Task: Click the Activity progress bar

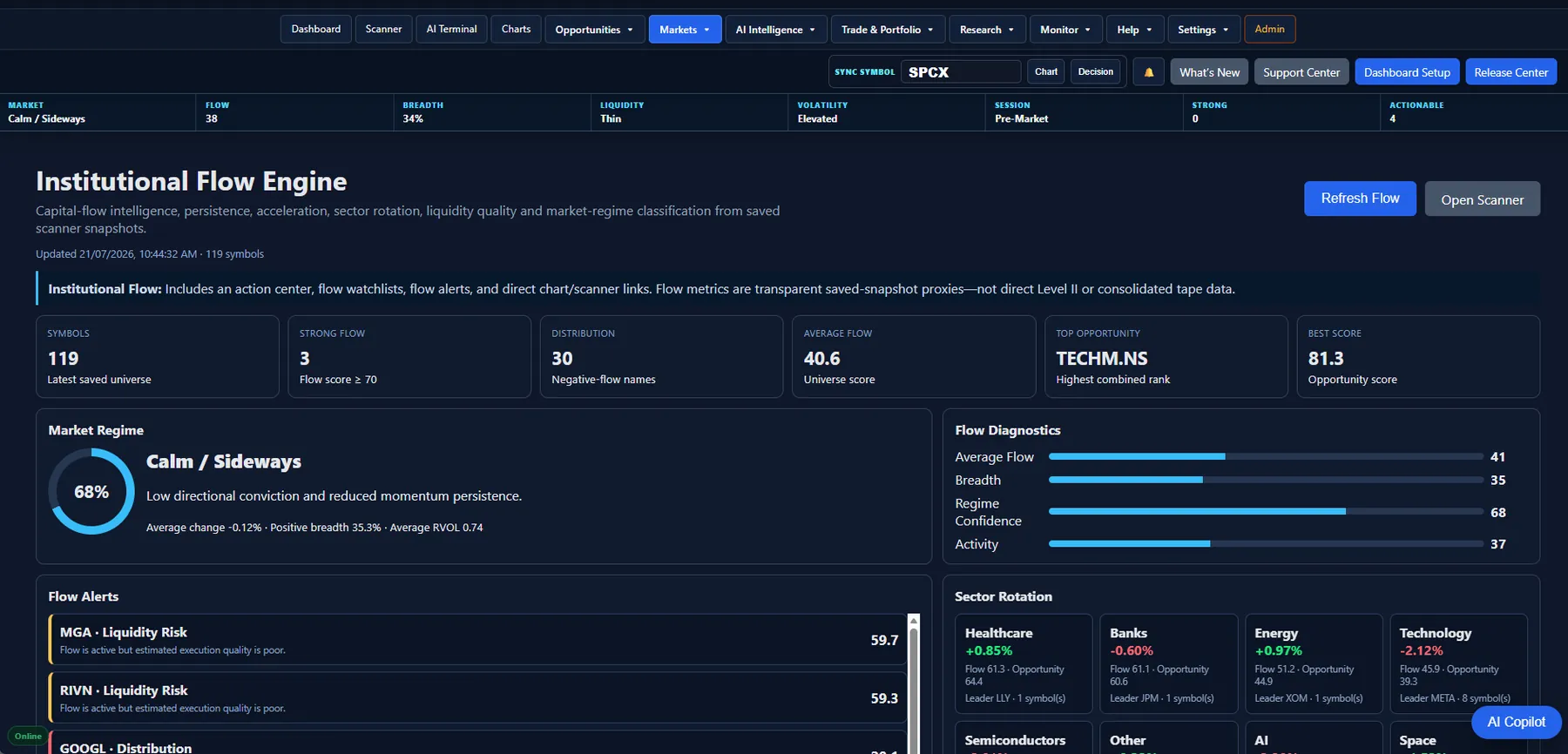Action: coord(1266,543)
